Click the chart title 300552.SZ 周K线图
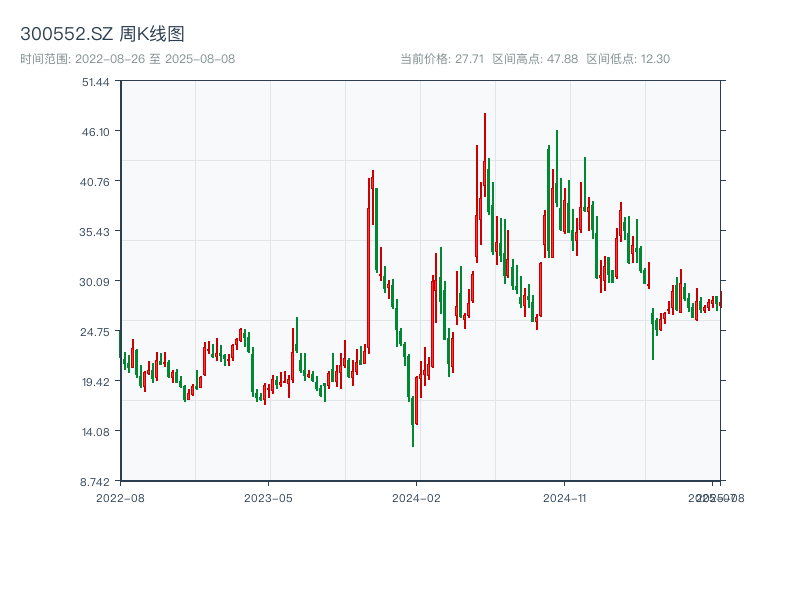 click(102, 35)
